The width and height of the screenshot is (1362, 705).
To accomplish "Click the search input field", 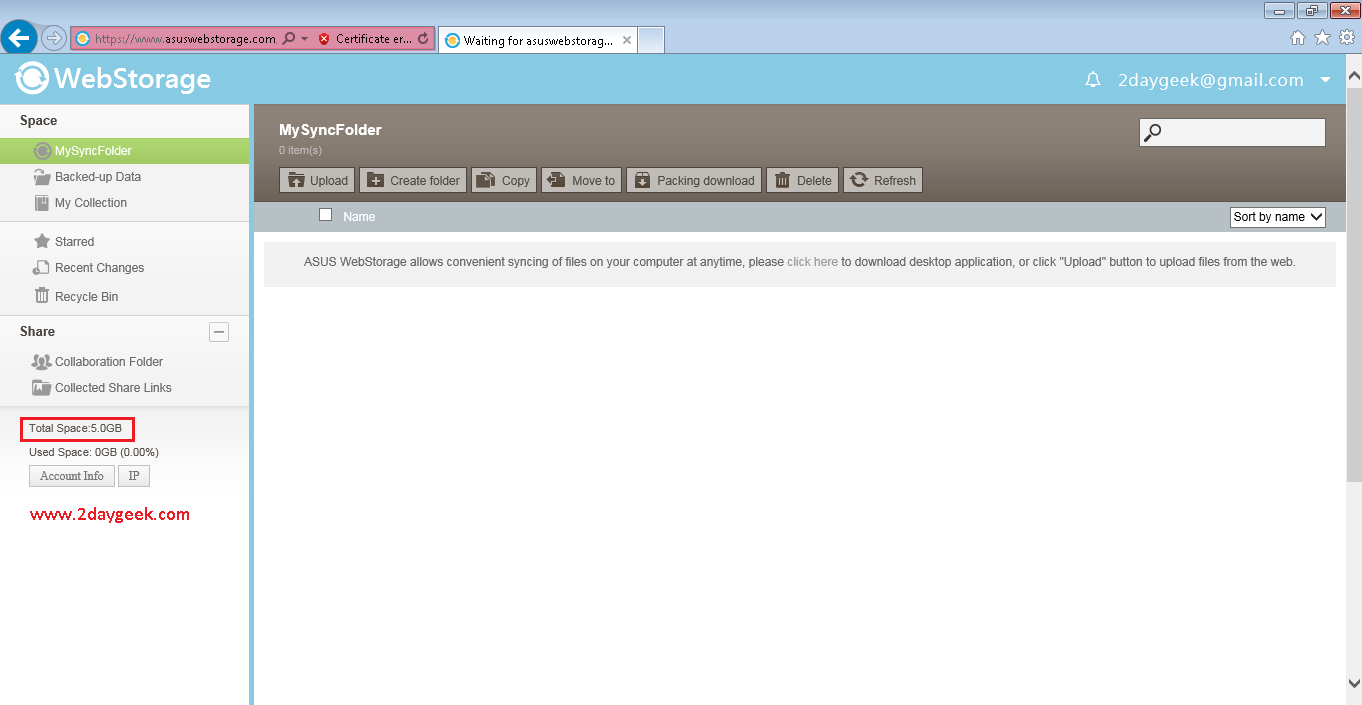I will coord(1232,132).
